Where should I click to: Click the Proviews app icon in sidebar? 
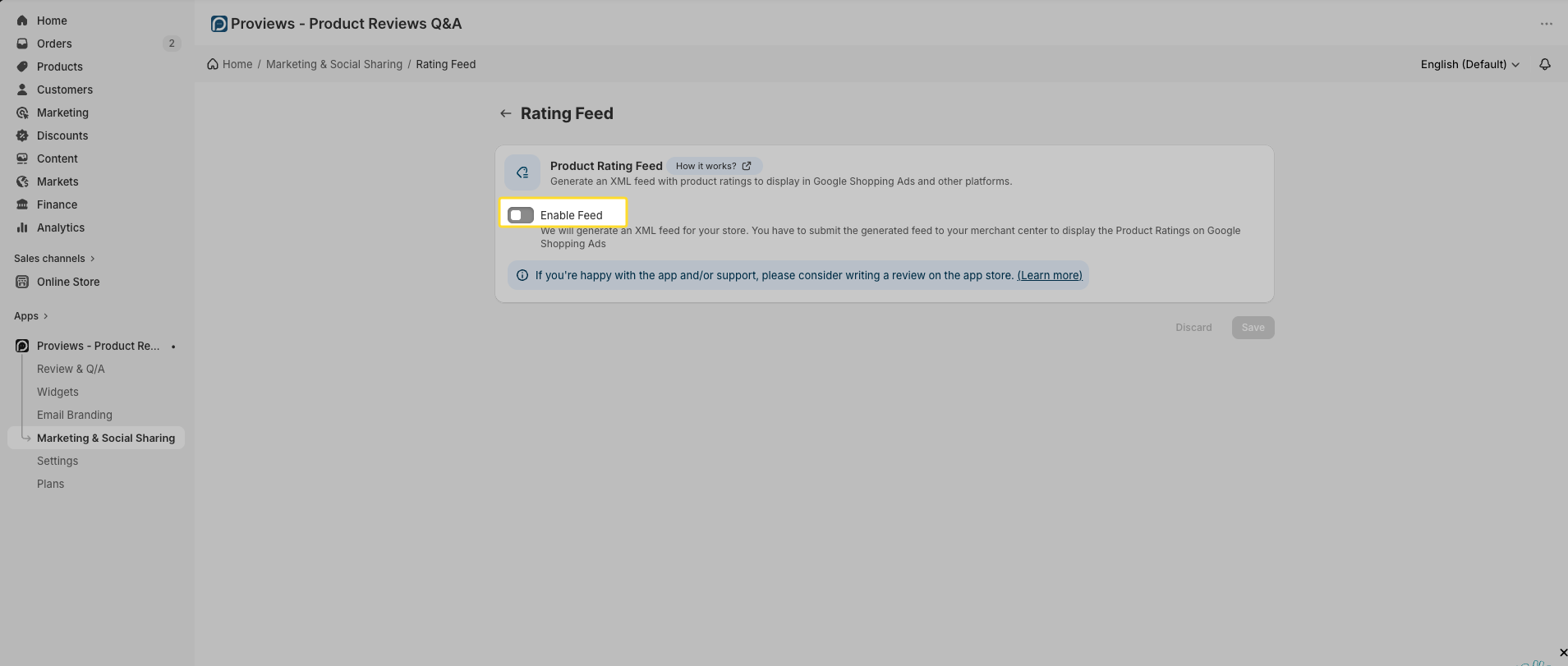coord(22,346)
